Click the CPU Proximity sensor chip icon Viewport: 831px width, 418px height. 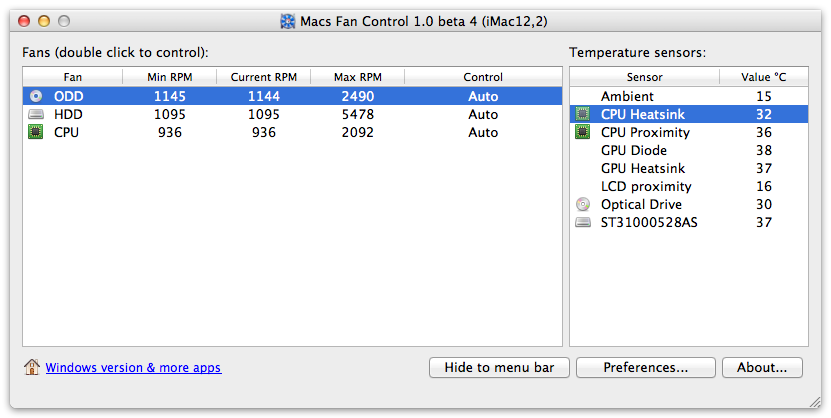pyautogui.click(x=583, y=133)
